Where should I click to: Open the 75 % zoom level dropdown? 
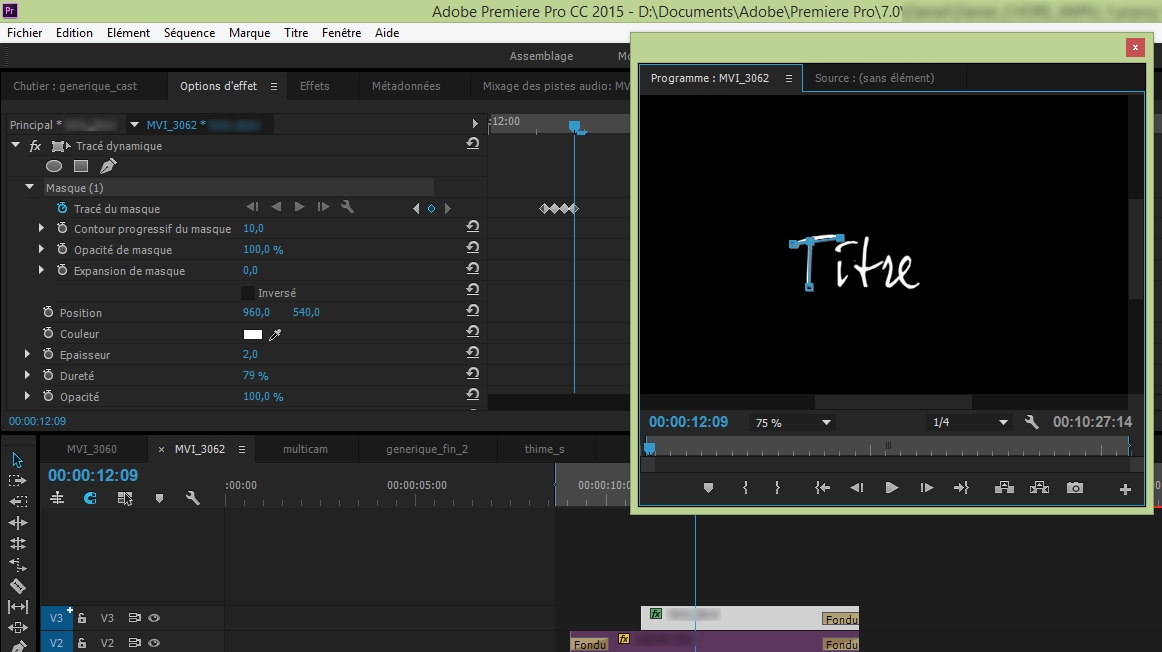[793, 422]
